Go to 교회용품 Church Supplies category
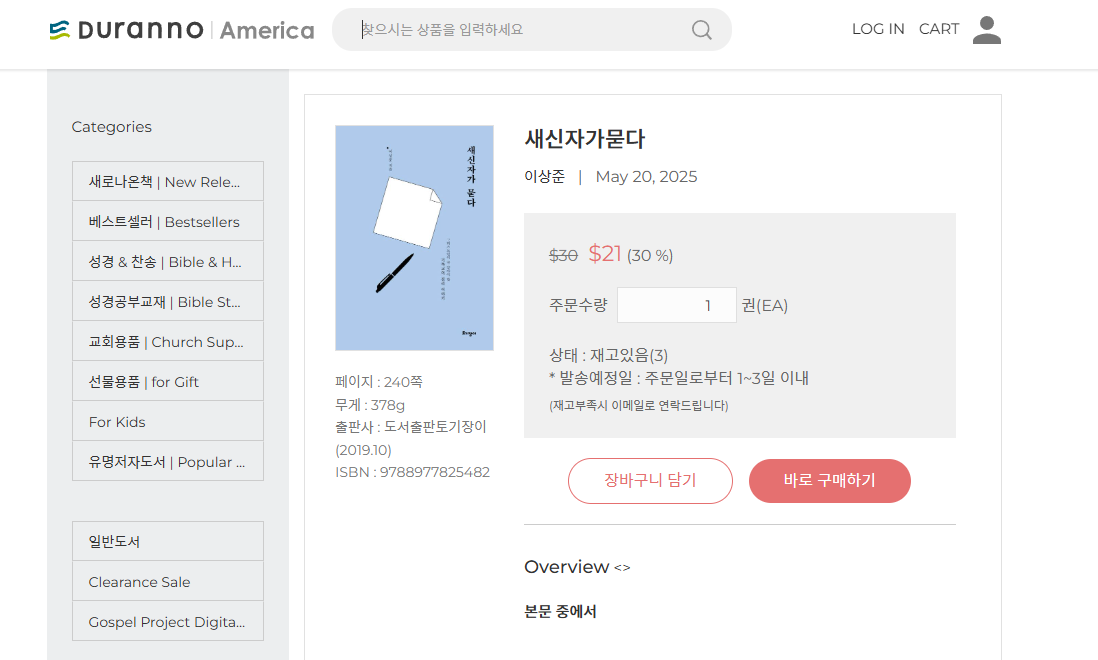 click(x=168, y=341)
